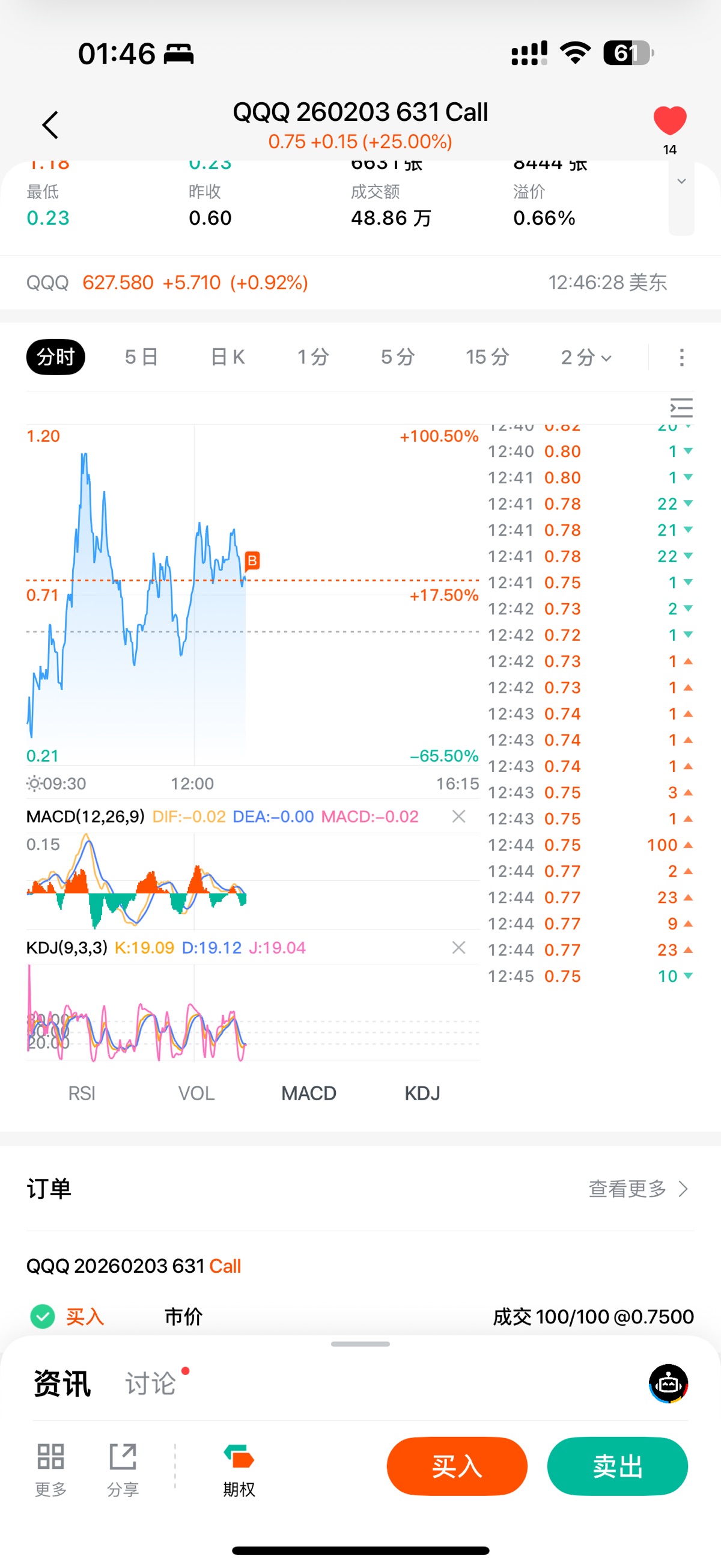Image resolution: width=721 pixels, height=1568 pixels.
Task: Select the 5日 chart tab
Action: (141, 357)
